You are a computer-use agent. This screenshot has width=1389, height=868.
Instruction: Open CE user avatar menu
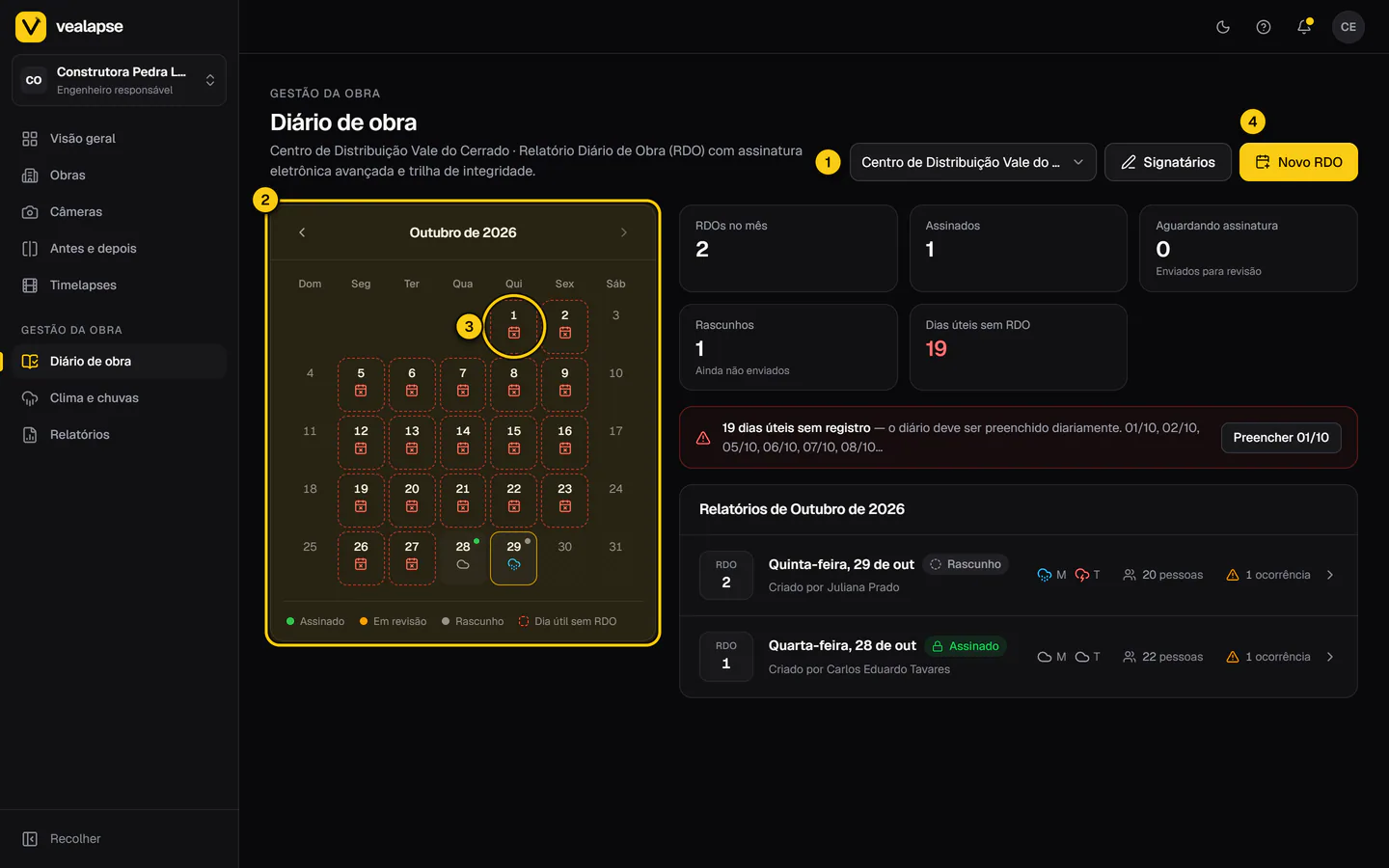(x=1348, y=27)
